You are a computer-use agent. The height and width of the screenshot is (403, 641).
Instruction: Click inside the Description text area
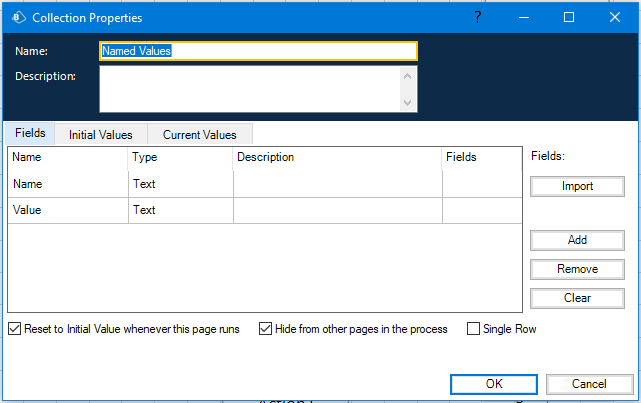point(250,89)
